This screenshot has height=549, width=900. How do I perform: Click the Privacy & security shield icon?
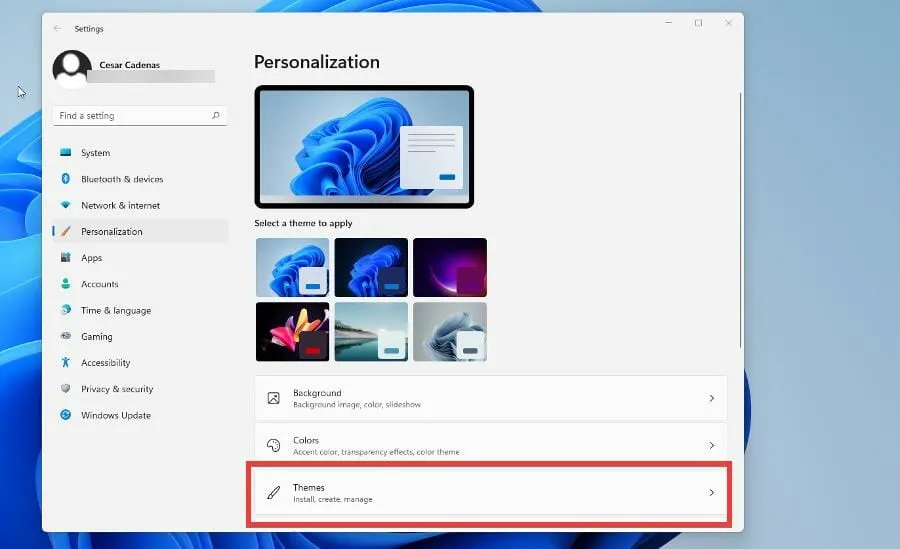pyautogui.click(x=66, y=389)
